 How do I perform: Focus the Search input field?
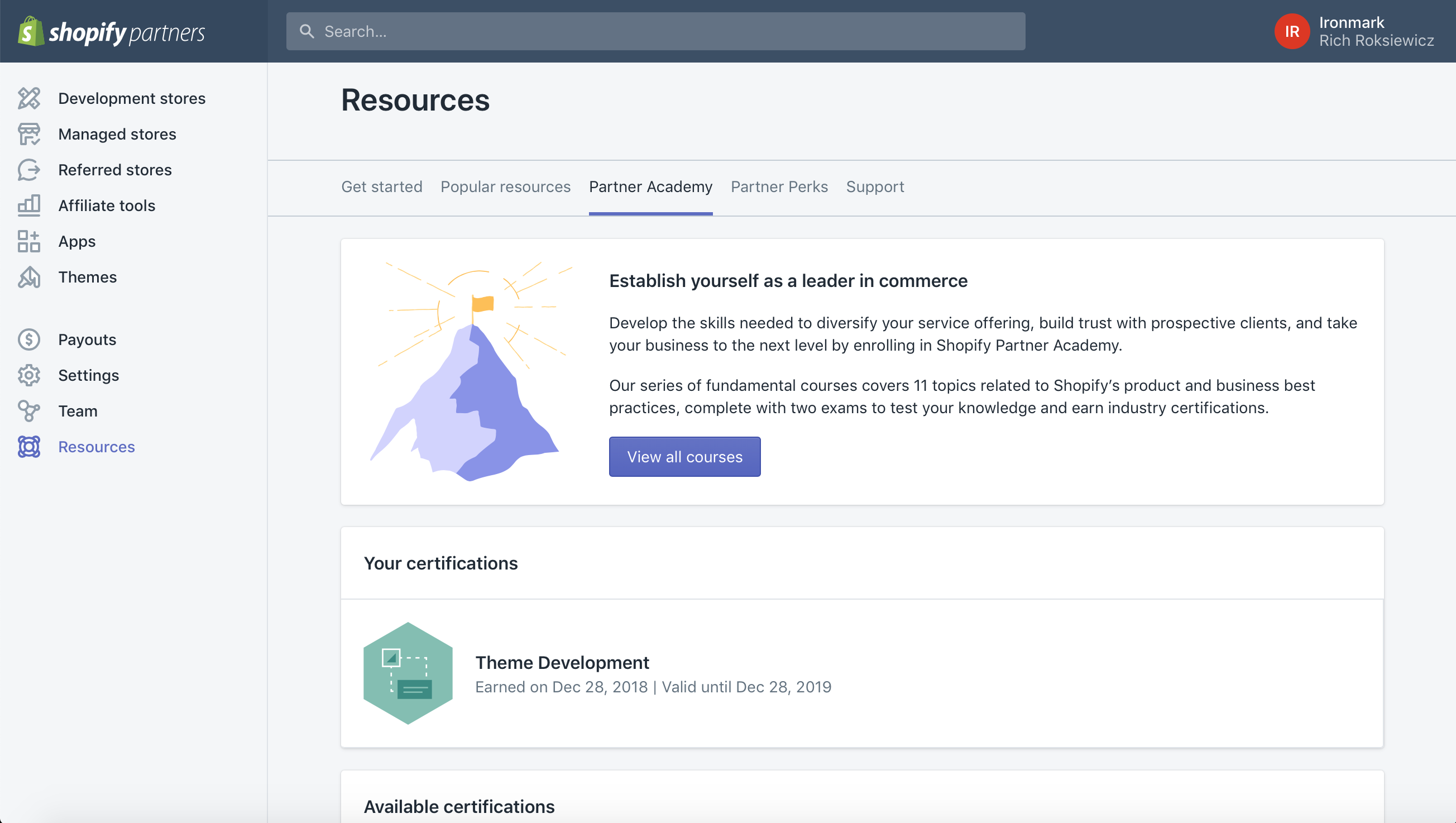pyautogui.click(x=655, y=32)
